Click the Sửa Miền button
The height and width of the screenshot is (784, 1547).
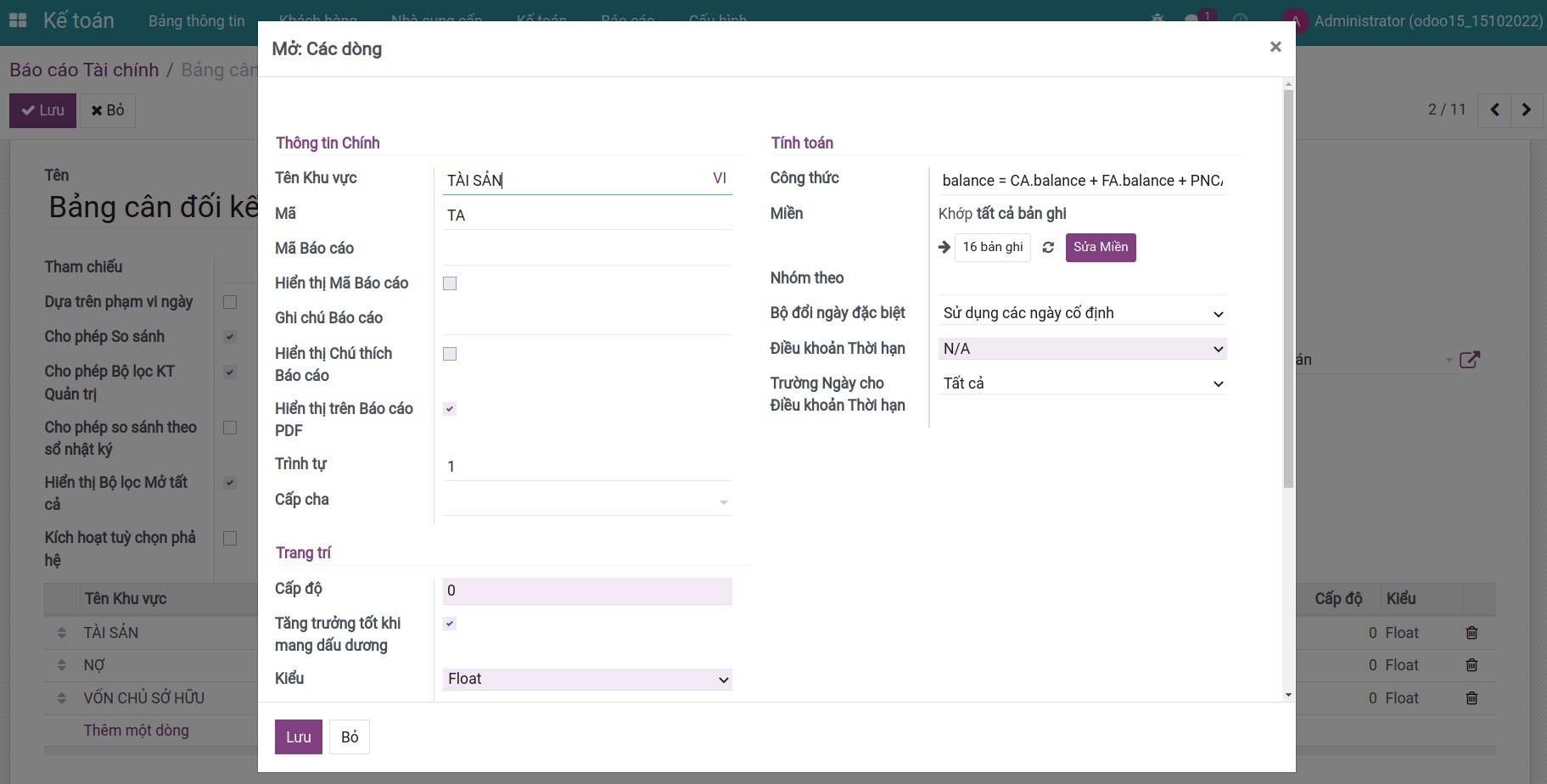(1100, 247)
